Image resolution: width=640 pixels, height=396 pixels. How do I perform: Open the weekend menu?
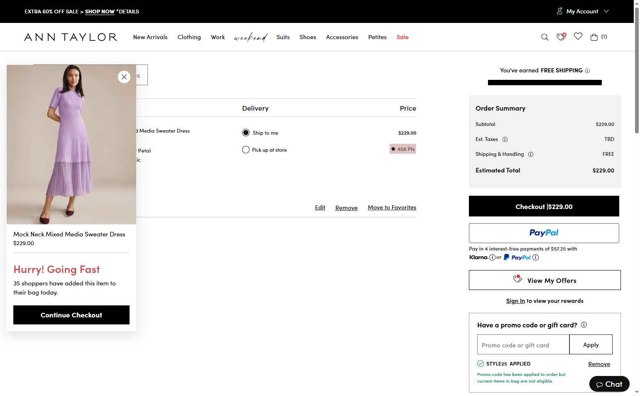(x=251, y=38)
